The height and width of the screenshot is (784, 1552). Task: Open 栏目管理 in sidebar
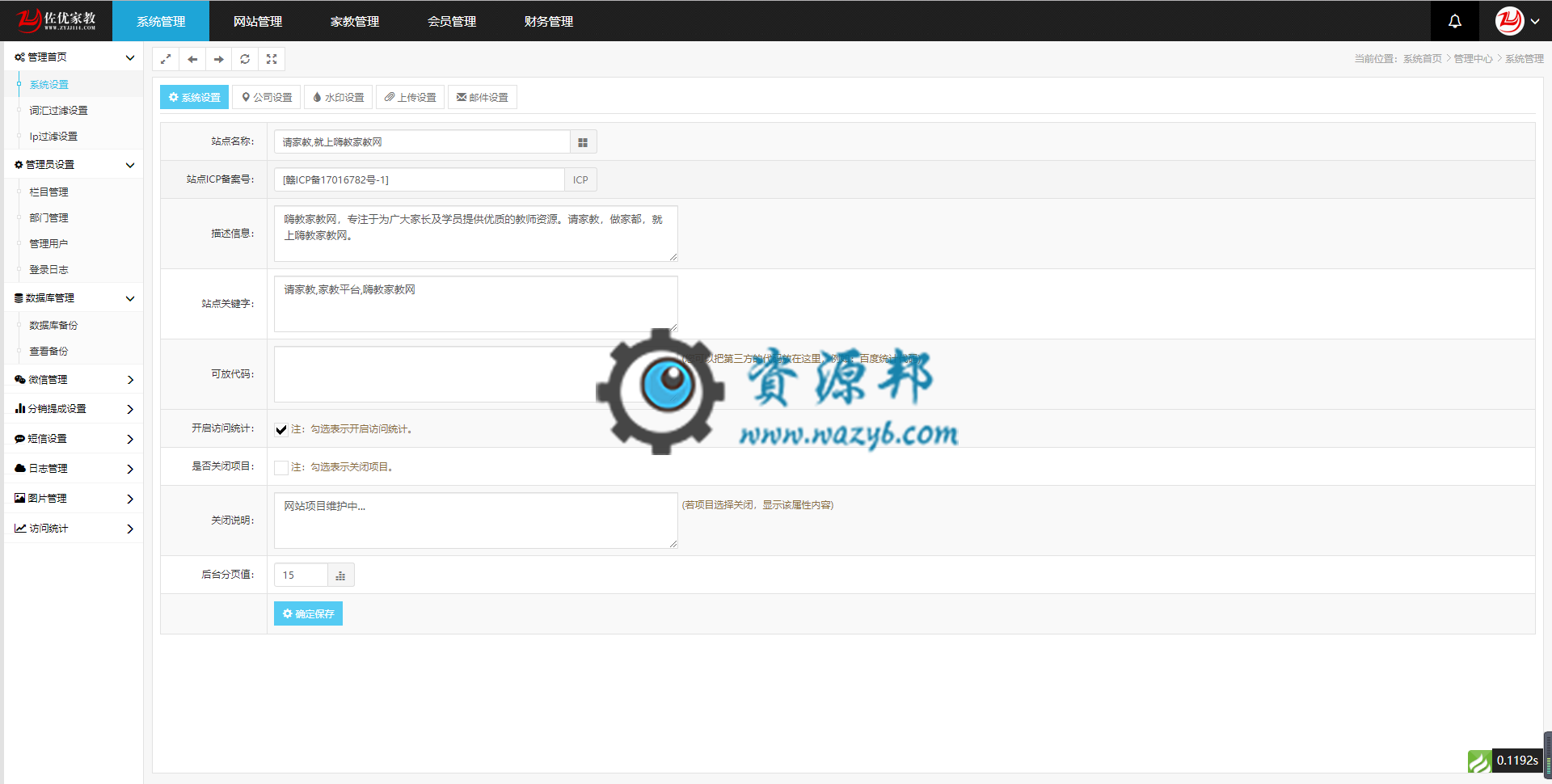(48, 192)
